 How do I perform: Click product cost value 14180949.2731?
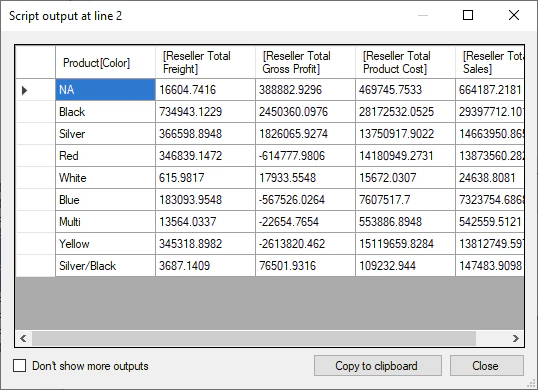(x=405, y=156)
